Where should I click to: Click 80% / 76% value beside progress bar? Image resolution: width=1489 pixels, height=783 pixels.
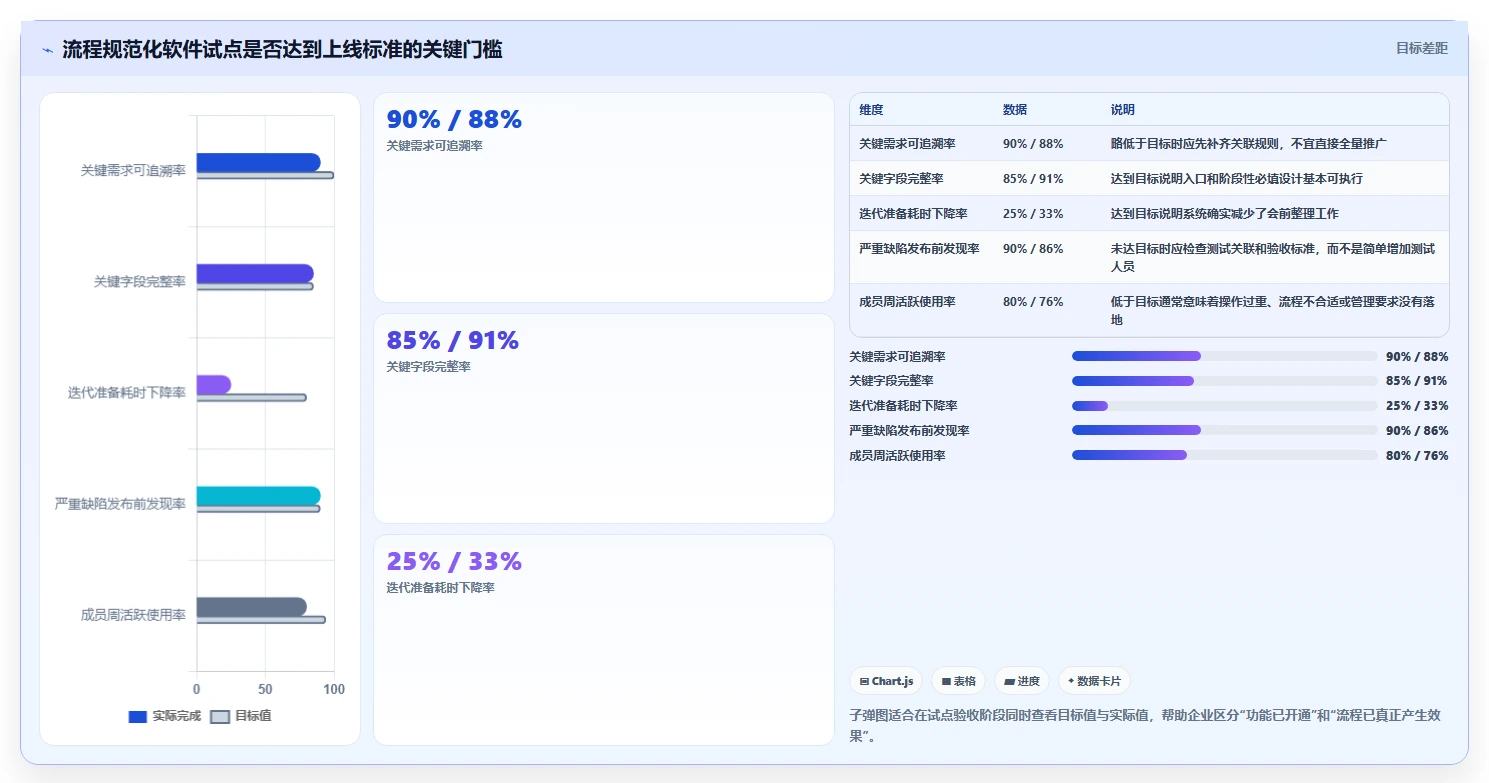click(1417, 456)
